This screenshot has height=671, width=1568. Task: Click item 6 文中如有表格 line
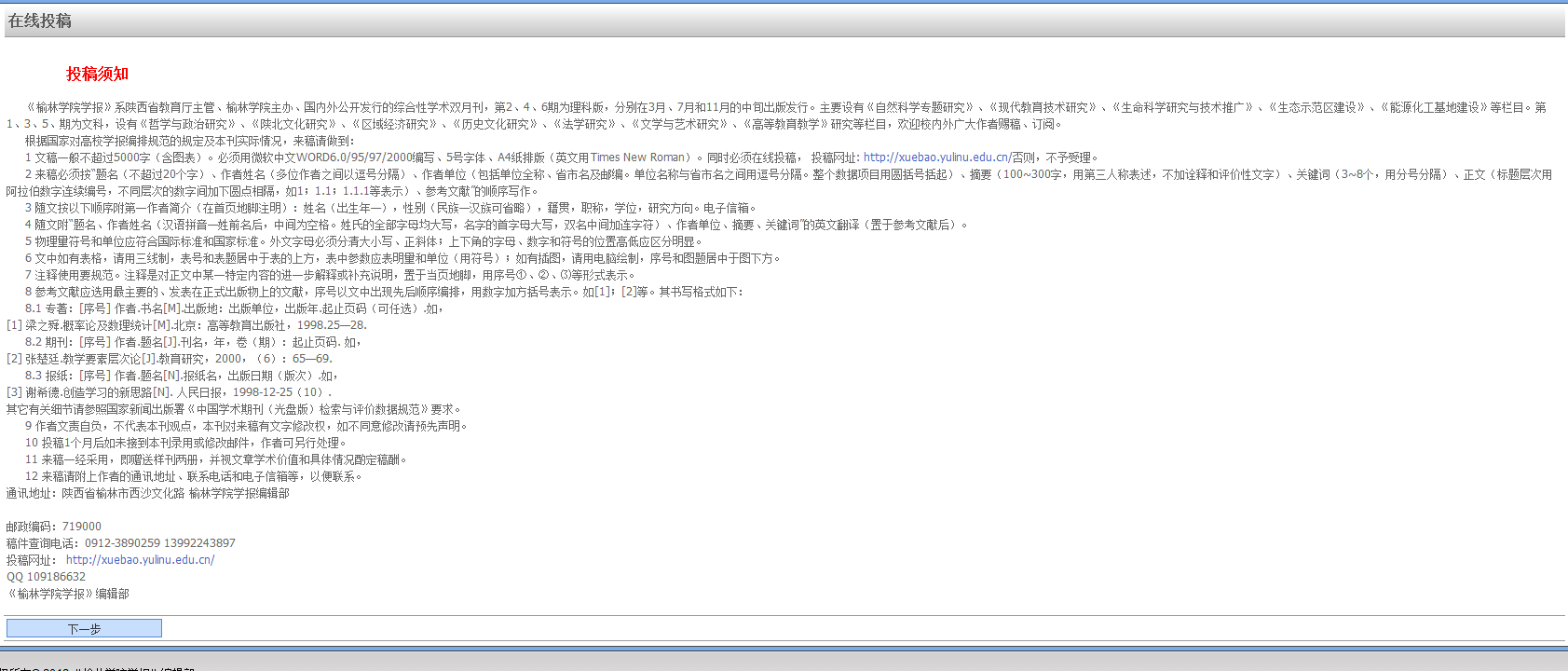[404, 258]
